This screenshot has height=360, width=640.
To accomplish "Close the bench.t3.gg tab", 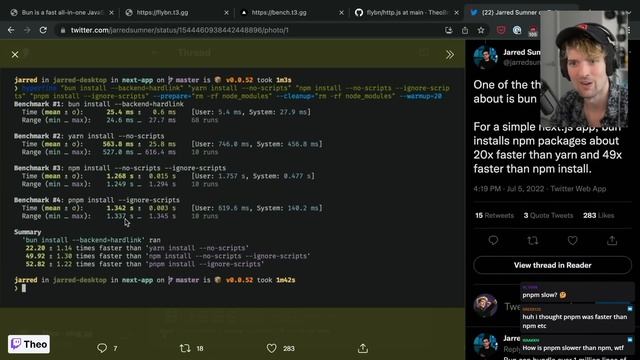I will [342, 13].
